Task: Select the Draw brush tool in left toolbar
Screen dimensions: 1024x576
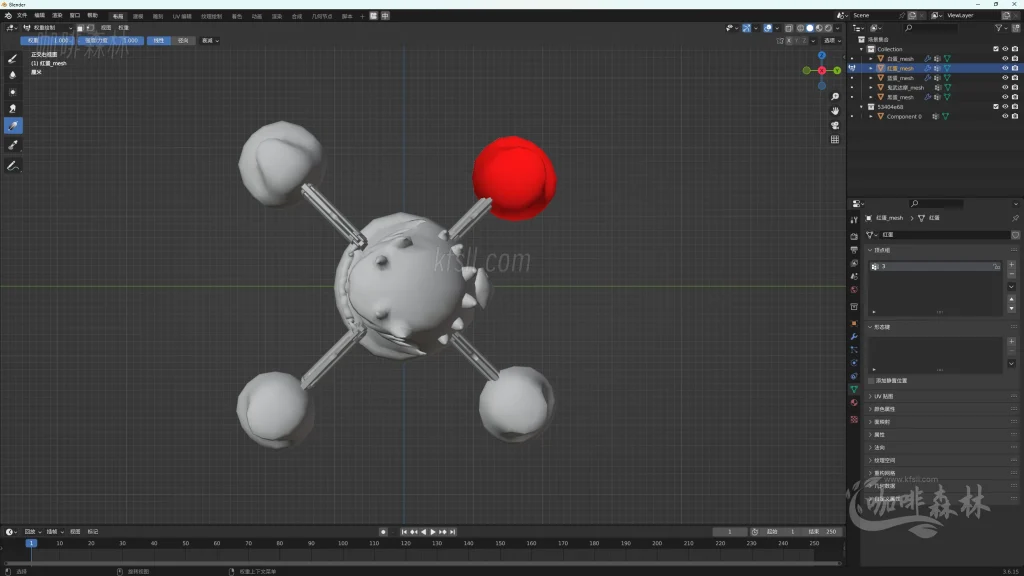Action: pyautogui.click(x=13, y=58)
